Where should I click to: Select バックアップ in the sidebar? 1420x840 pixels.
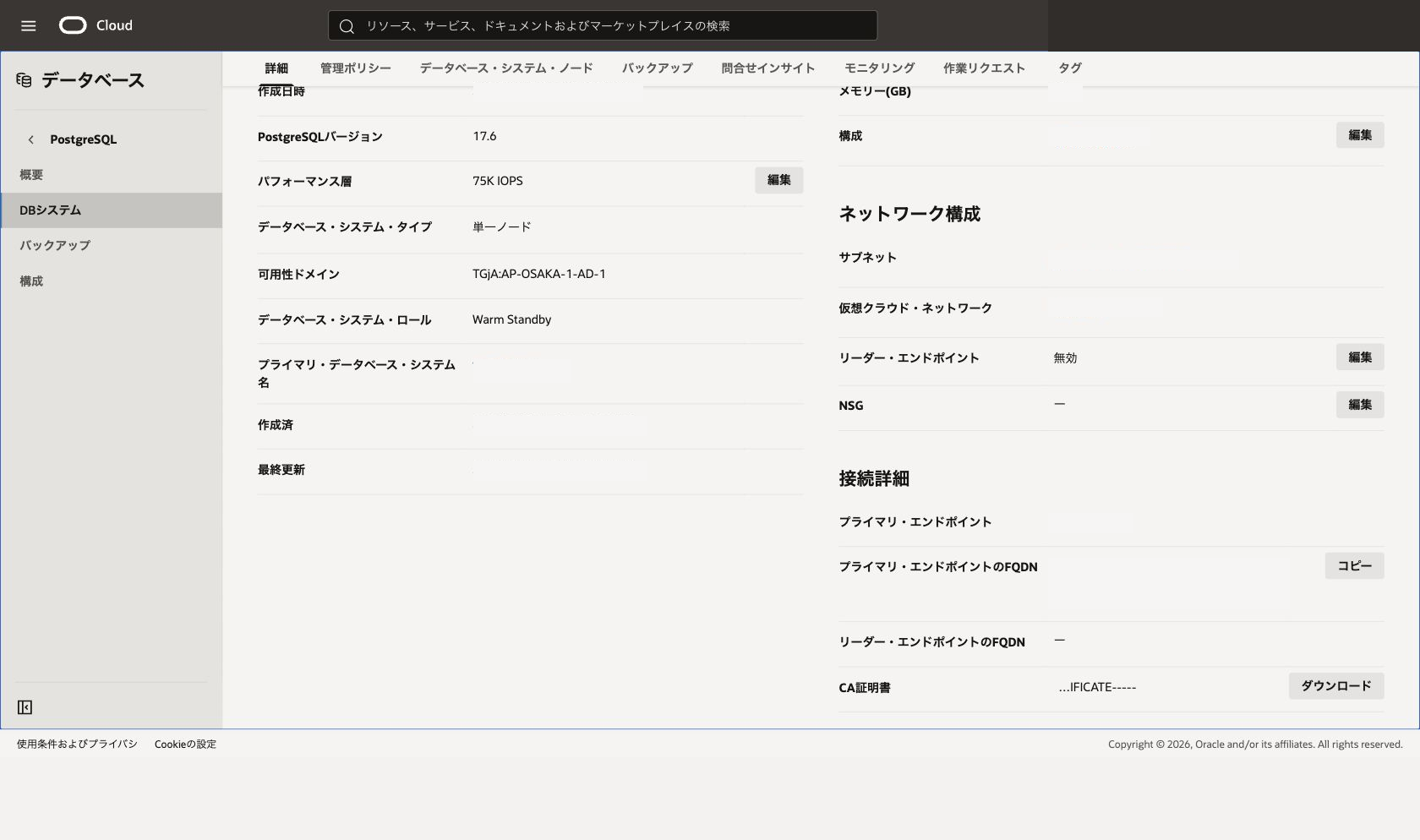111,246
